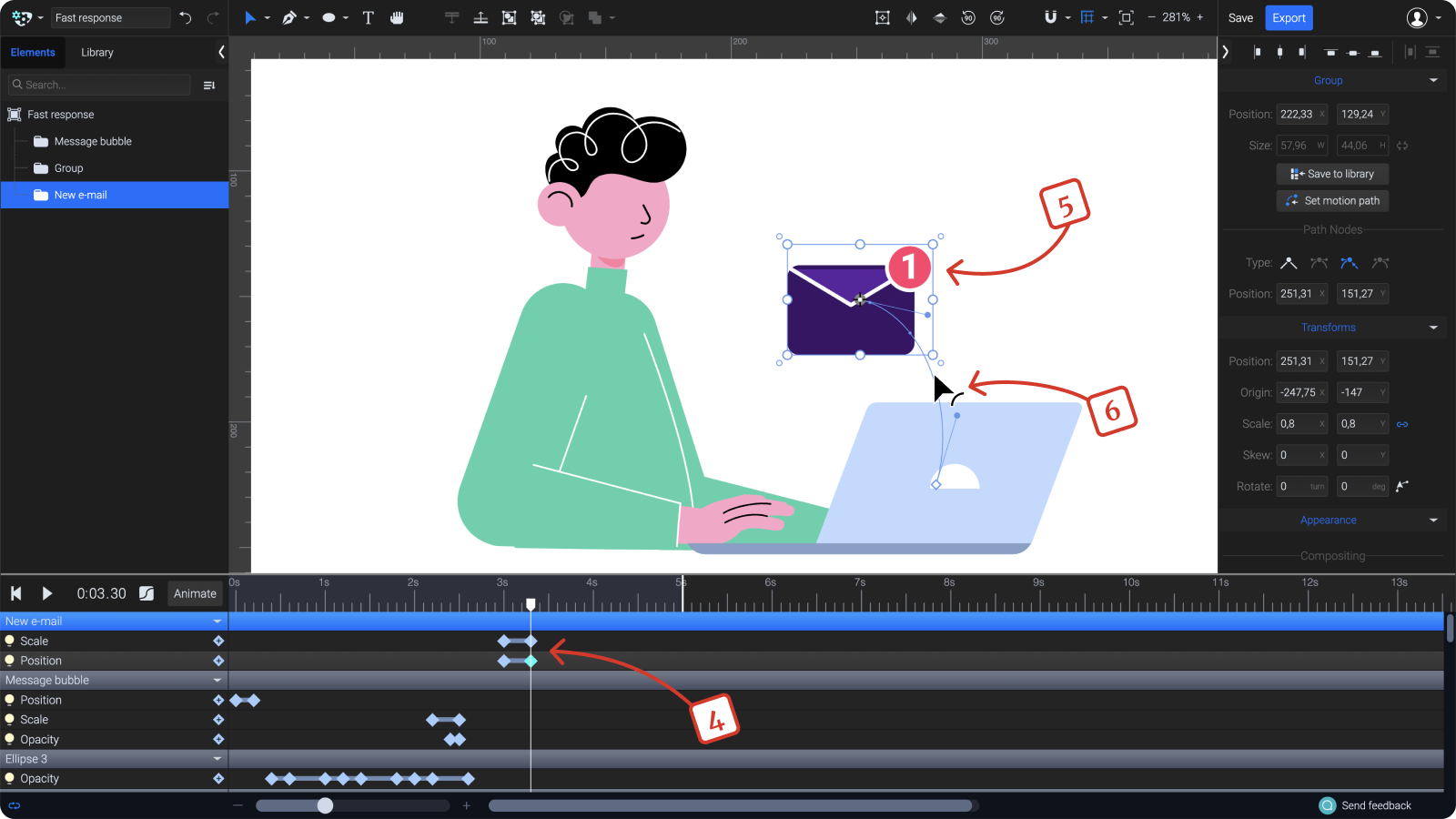Align selection to horizontal center
This screenshot has width=1456, height=819.
coord(1279,52)
